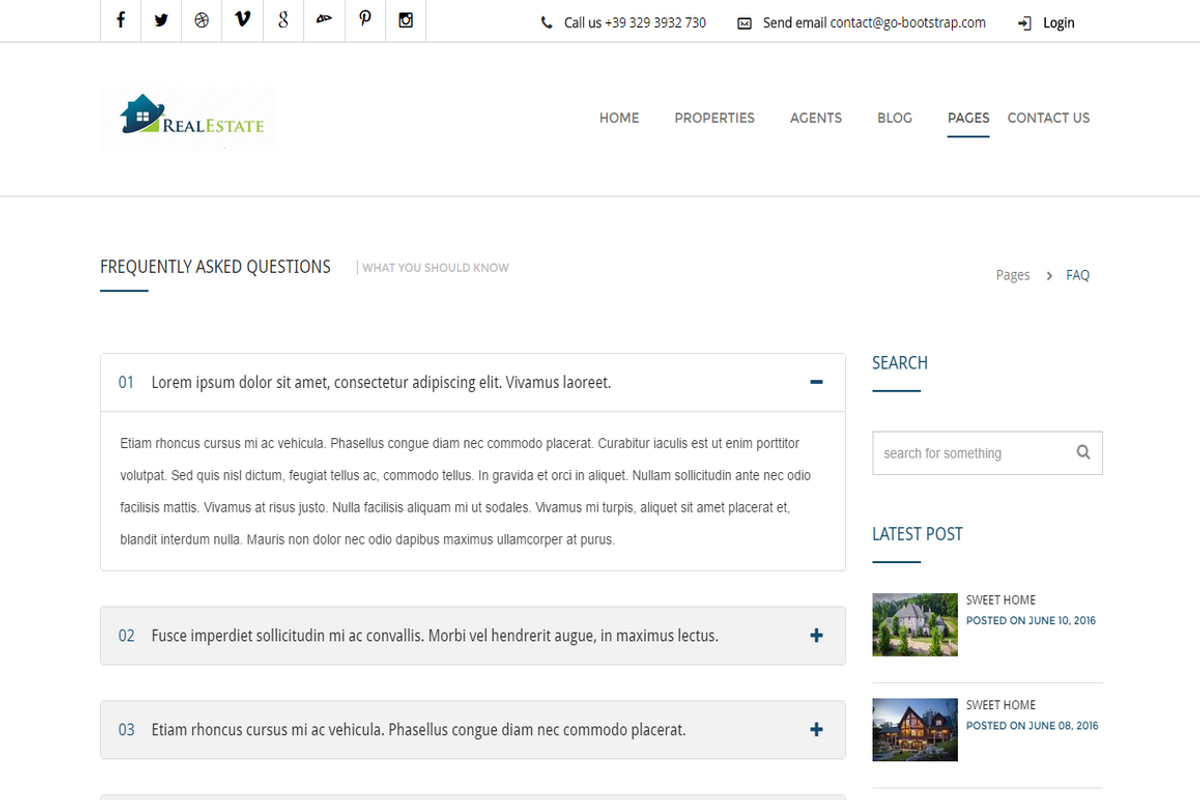Click Posted on June 10, 2016 text
The height and width of the screenshot is (800, 1200).
pos(1031,621)
